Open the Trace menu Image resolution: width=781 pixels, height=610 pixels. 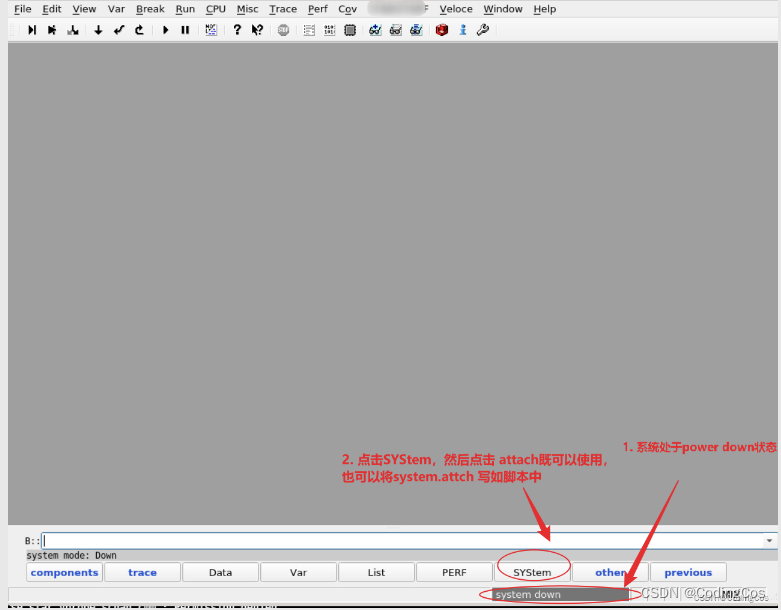[283, 9]
